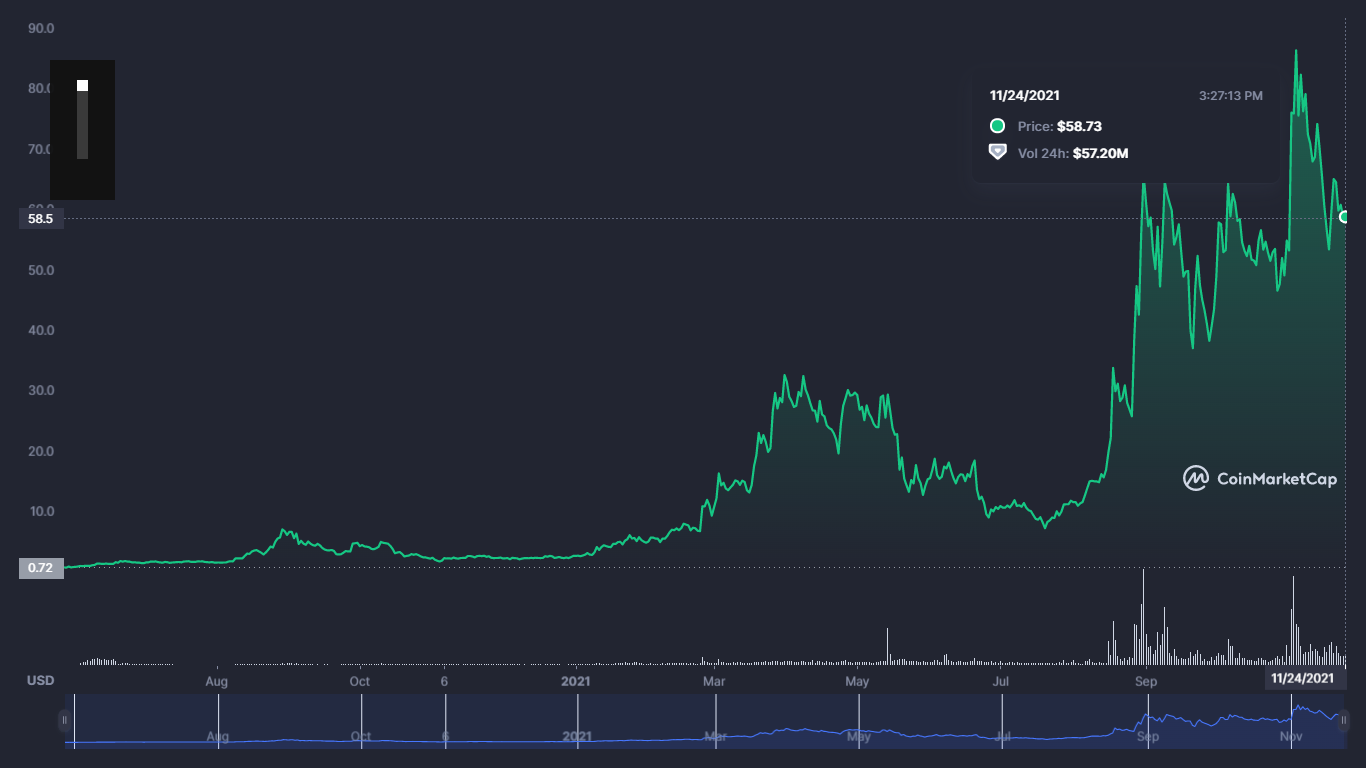1366x768 pixels.
Task: Toggle the USD currency label
Action: [40, 680]
